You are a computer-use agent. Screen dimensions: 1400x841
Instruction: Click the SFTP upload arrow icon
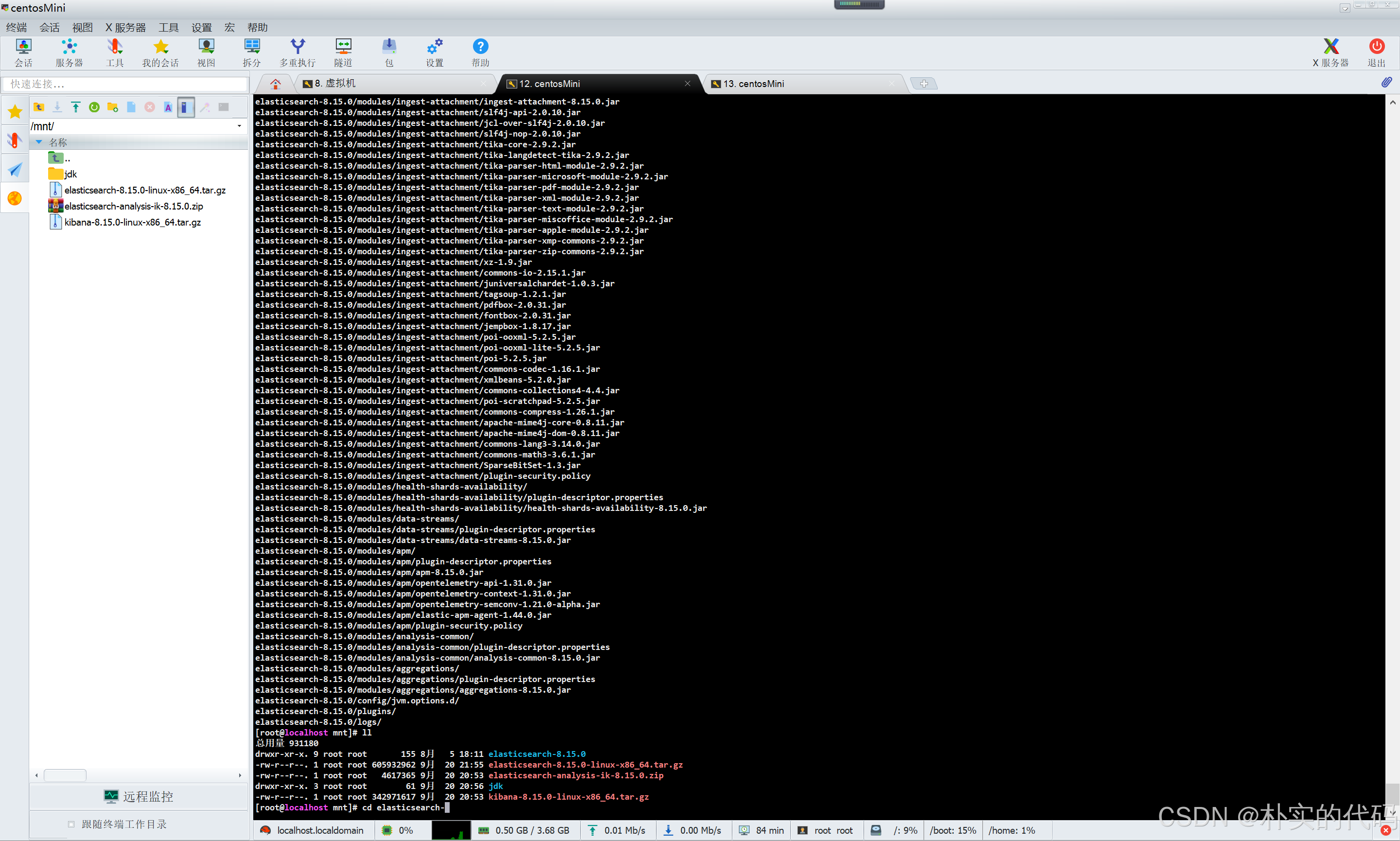click(x=75, y=107)
